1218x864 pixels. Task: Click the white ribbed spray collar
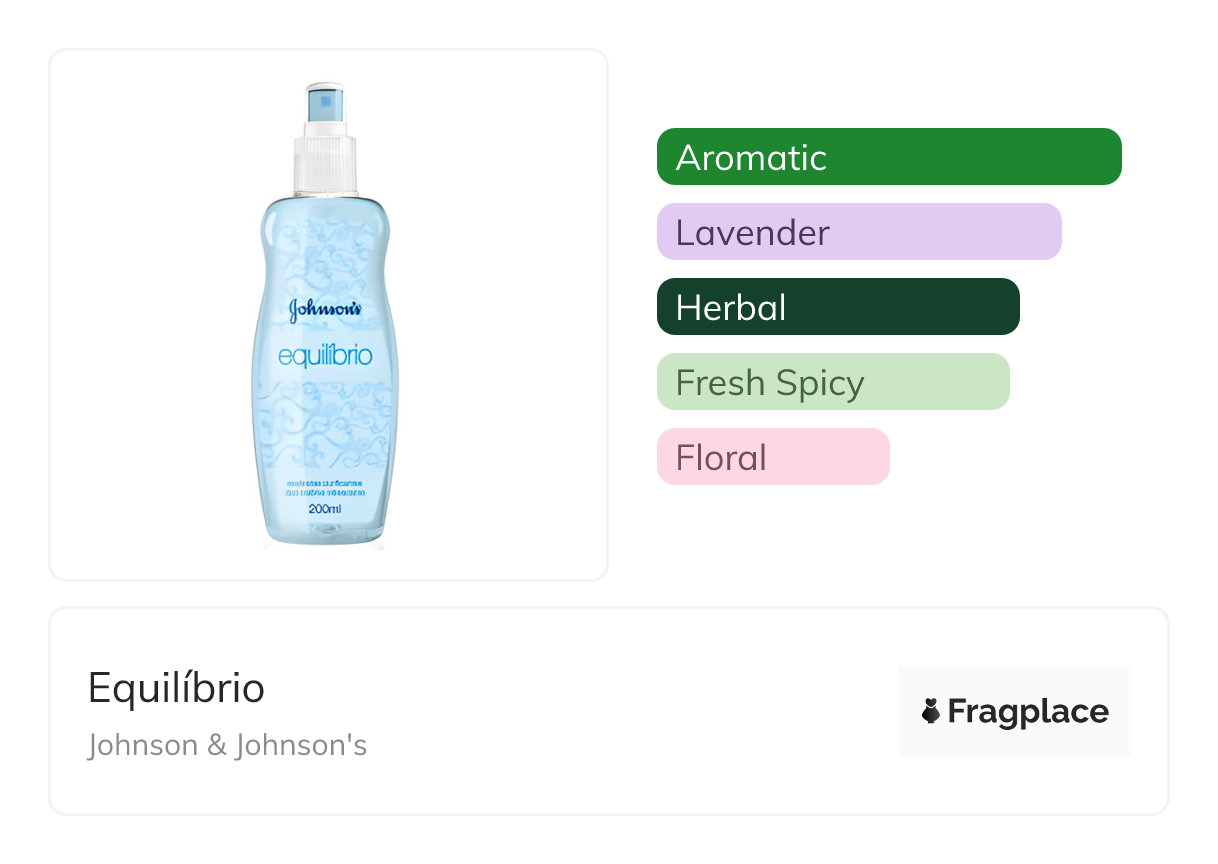pos(325,160)
